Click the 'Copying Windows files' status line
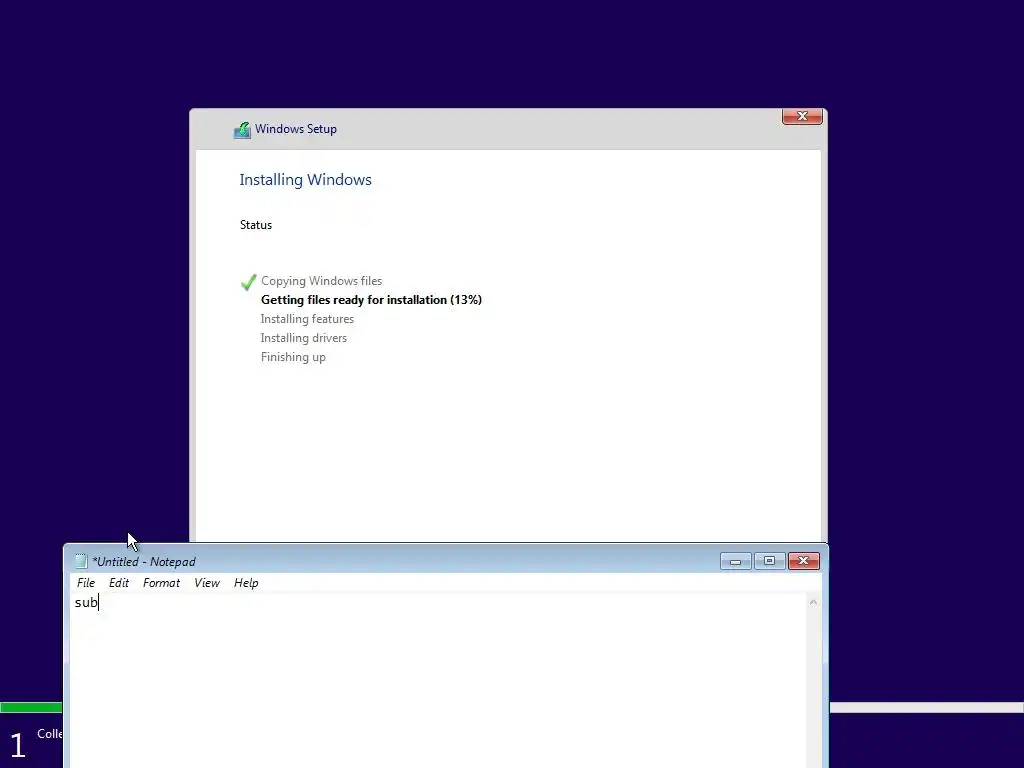 point(321,281)
